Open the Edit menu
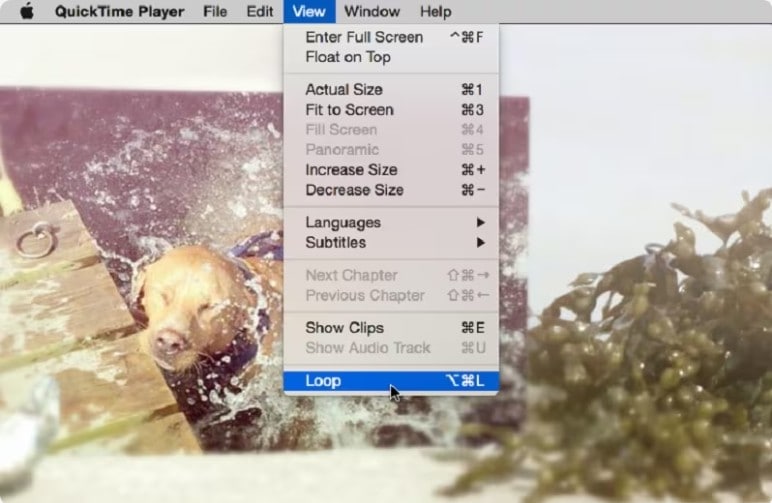Viewport: 772px width, 503px height. tap(259, 11)
